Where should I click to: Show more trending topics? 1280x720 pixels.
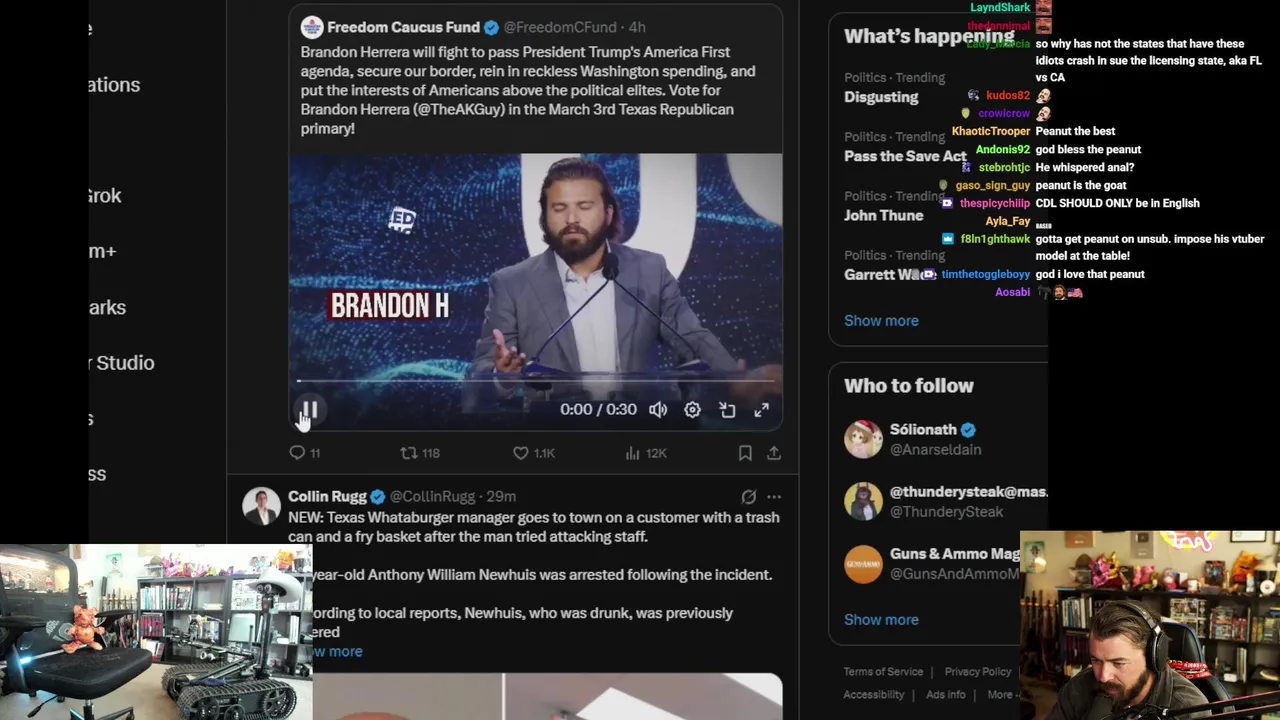point(881,320)
